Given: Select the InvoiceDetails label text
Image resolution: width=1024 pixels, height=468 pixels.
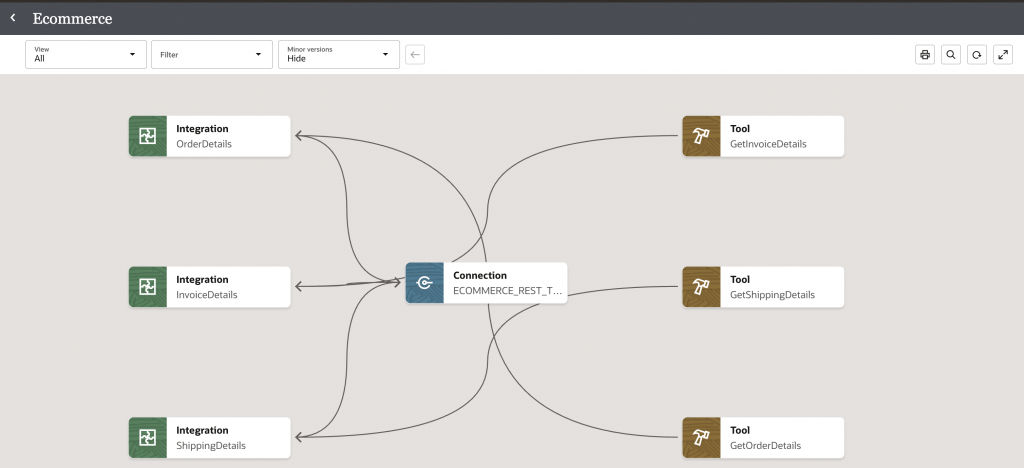Looking at the screenshot, I should (206, 295).
